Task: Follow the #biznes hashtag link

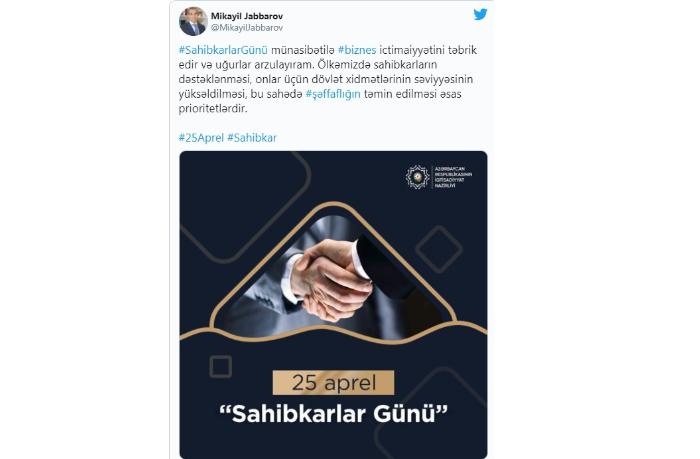Action: (357, 50)
